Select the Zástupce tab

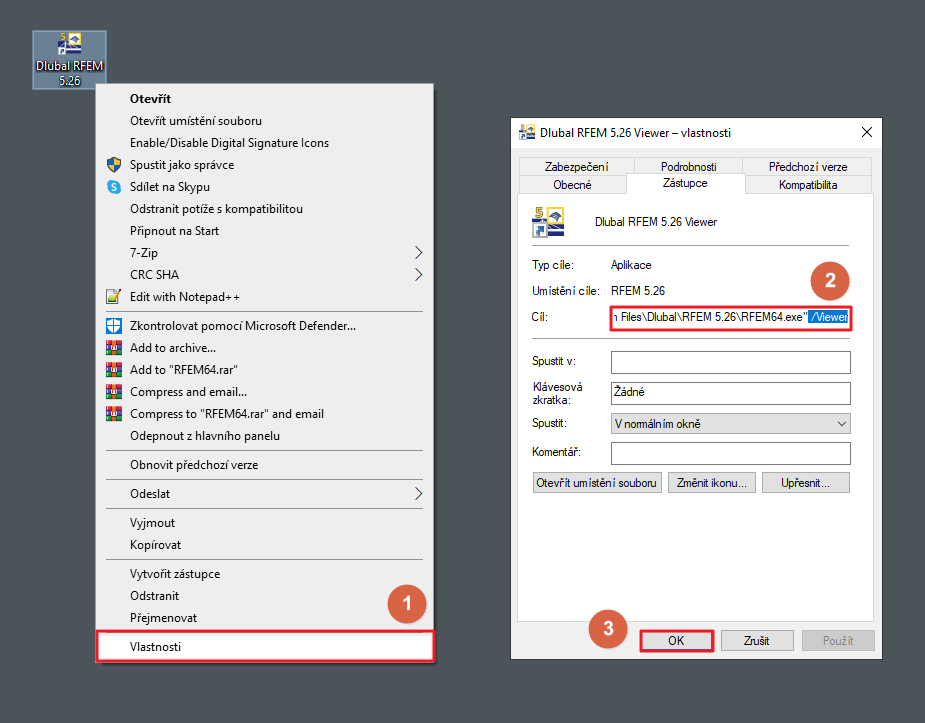point(685,183)
